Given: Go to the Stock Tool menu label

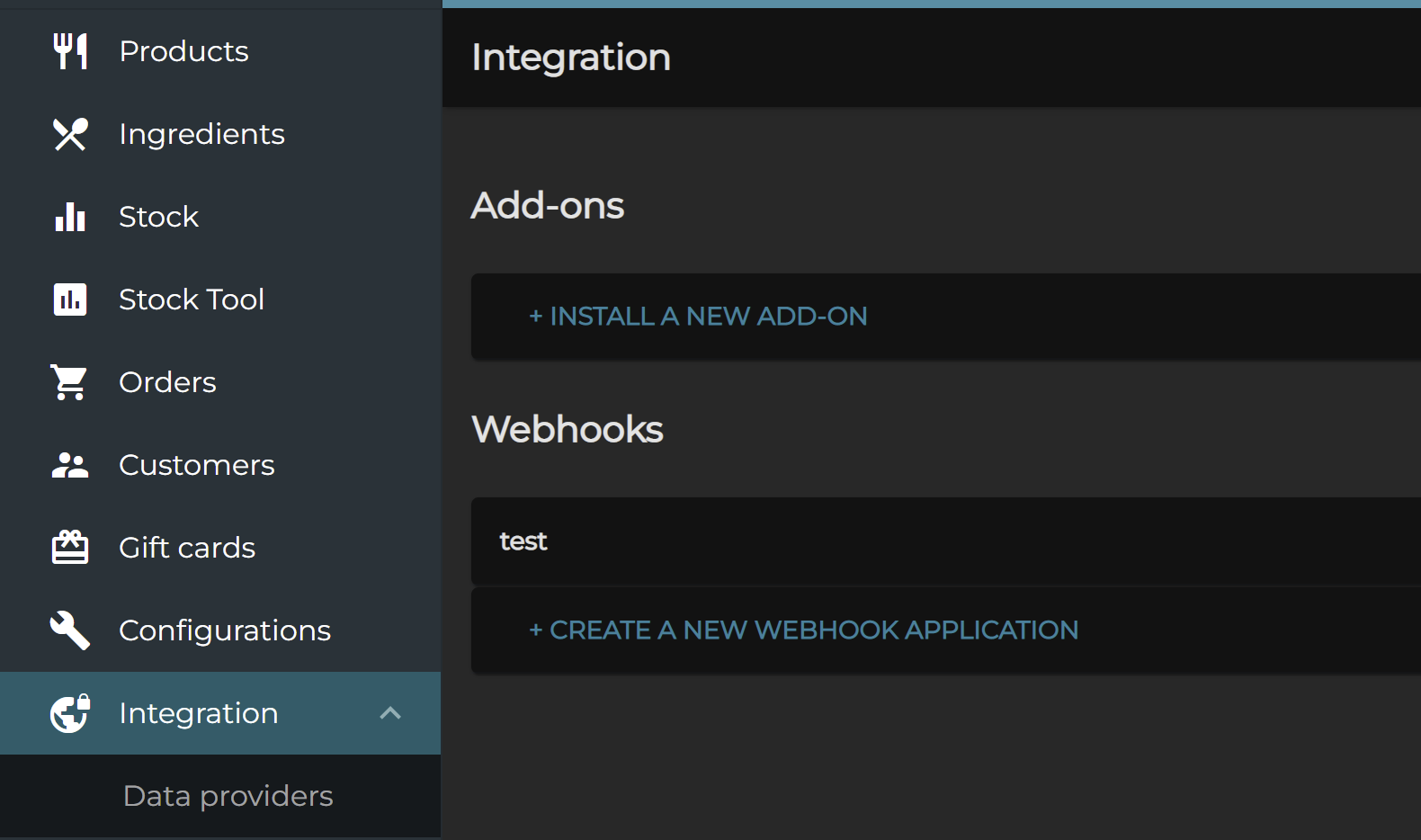Looking at the screenshot, I should [192, 299].
